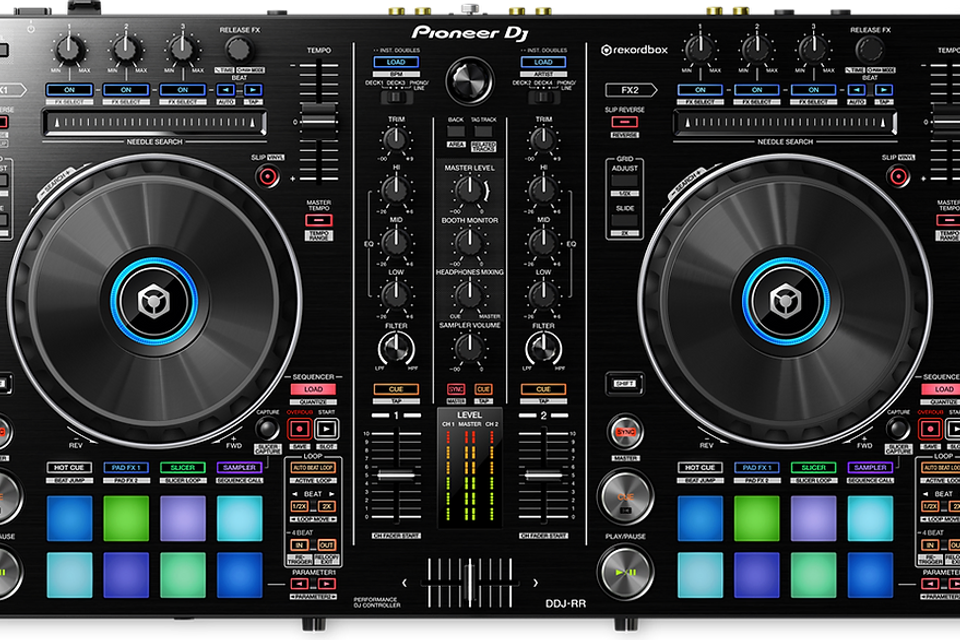The height and width of the screenshot is (640, 960).
Task: Toggle the left deck Master Tempo button
Action: 318,220
